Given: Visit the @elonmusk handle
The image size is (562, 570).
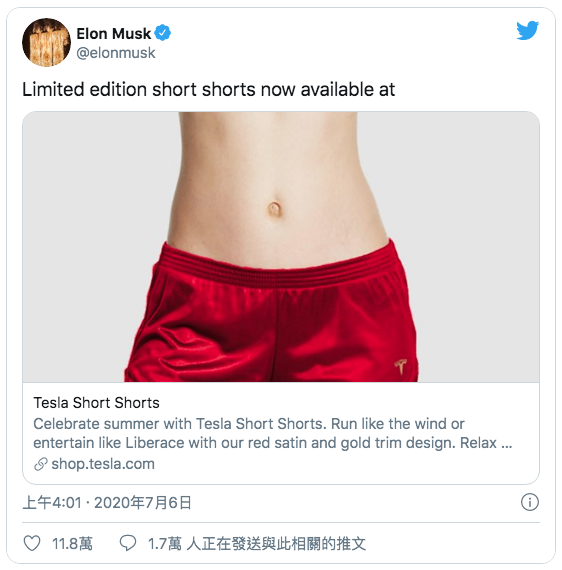Looking at the screenshot, I should point(116,53).
